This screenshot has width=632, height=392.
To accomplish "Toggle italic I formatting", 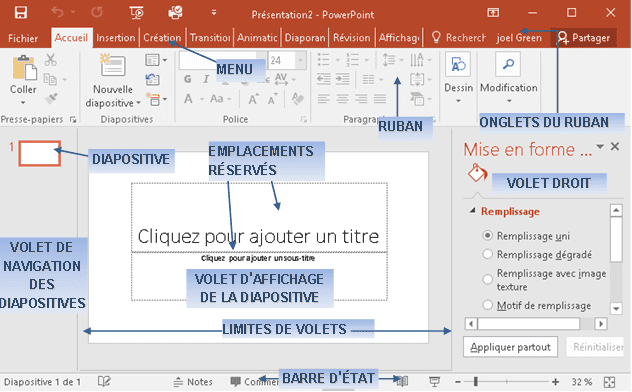I will 206,79.
